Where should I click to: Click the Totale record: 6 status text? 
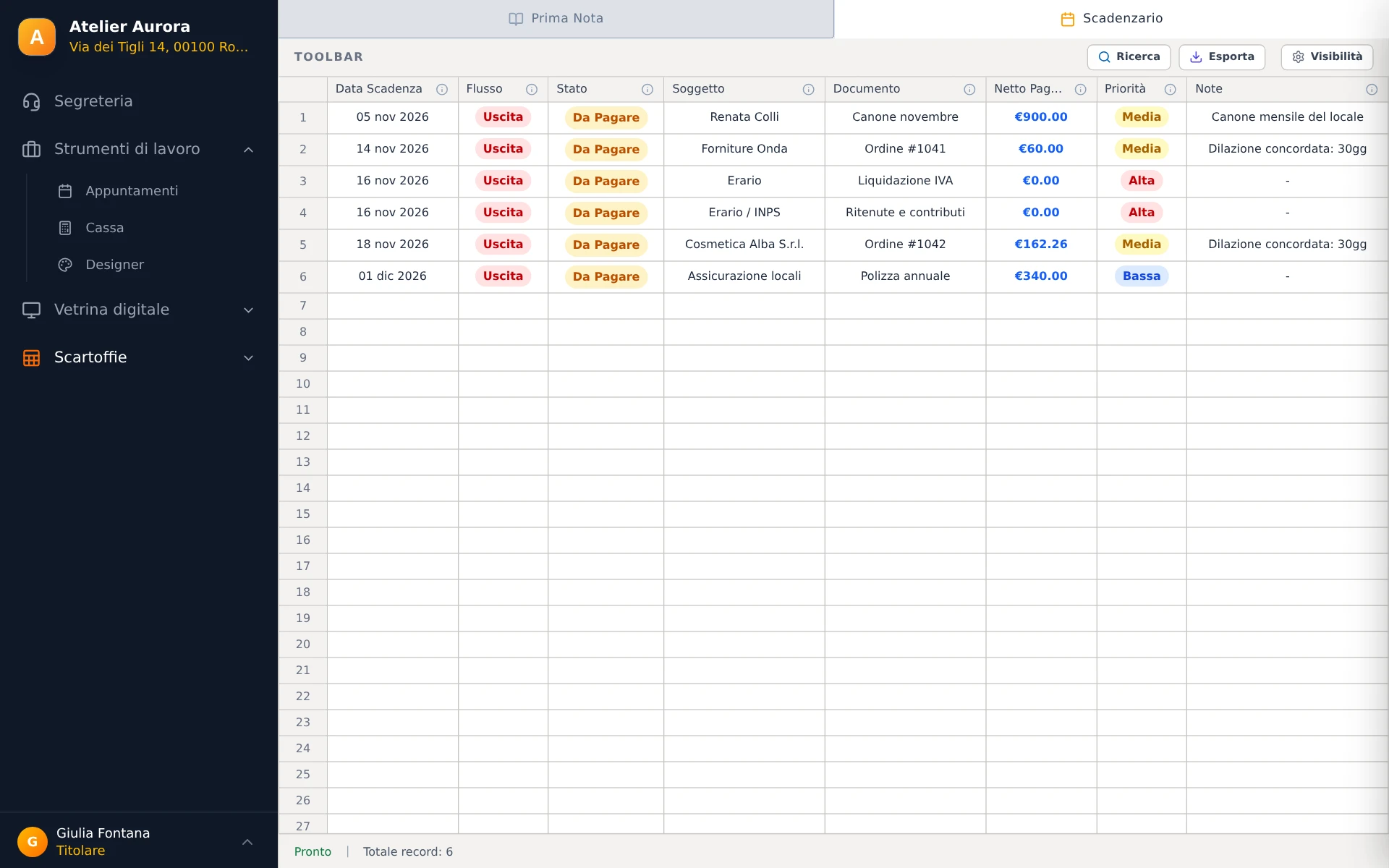point(408,852)
